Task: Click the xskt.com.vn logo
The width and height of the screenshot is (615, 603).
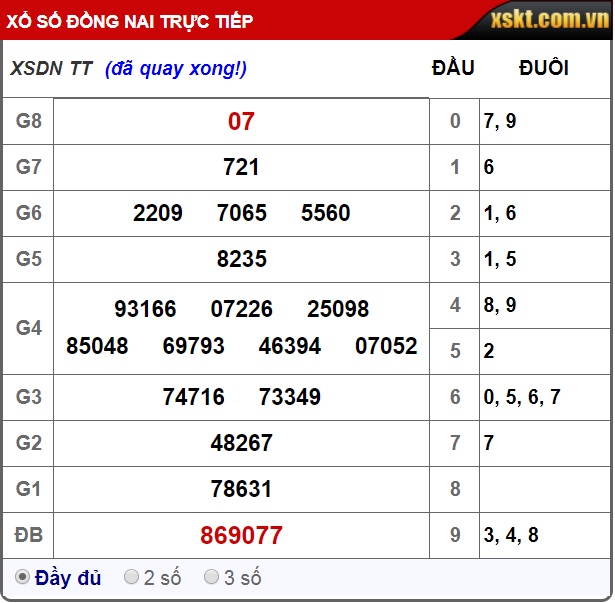Action: tap(548, 20)
